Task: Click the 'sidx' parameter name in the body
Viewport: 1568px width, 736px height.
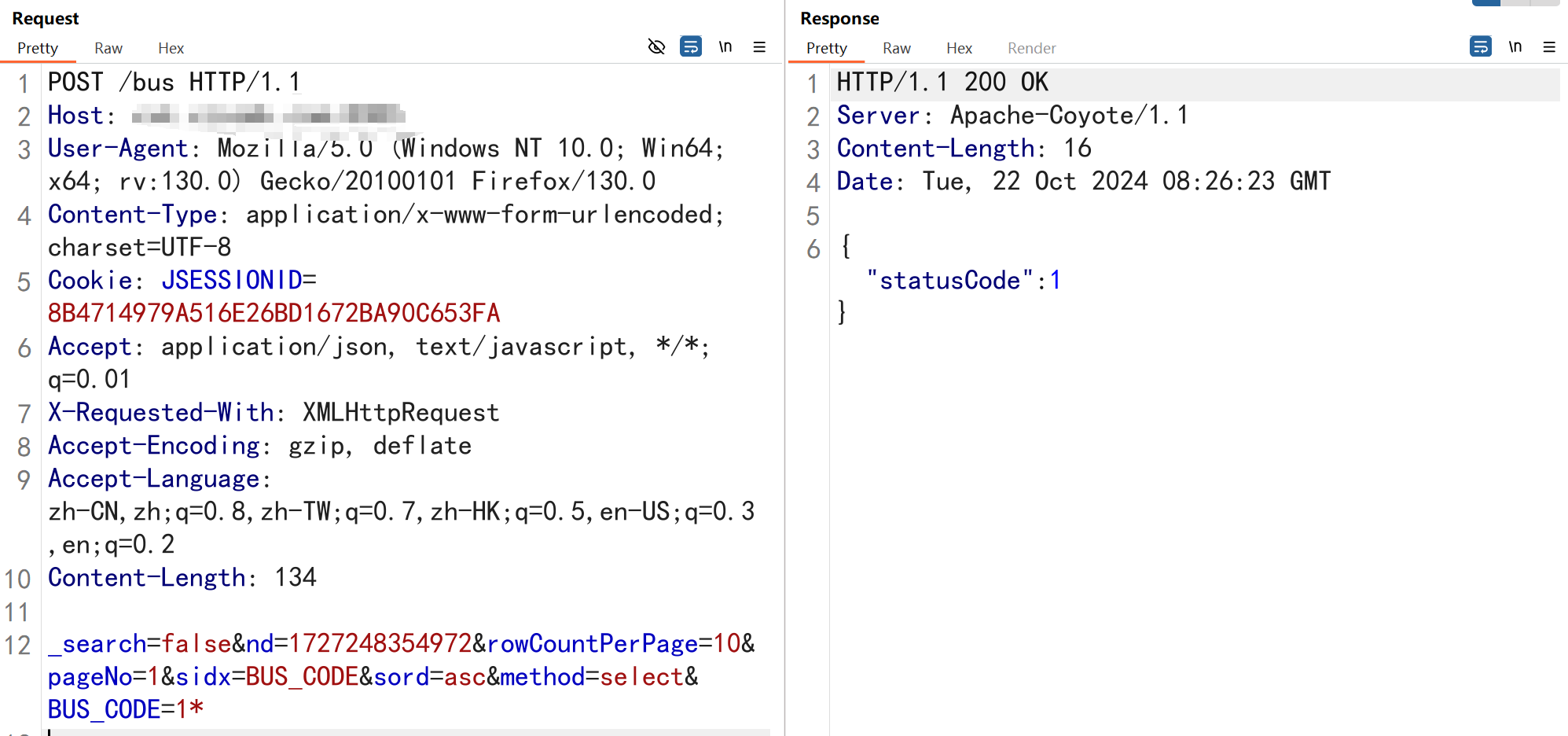Action: pos(204,677)
